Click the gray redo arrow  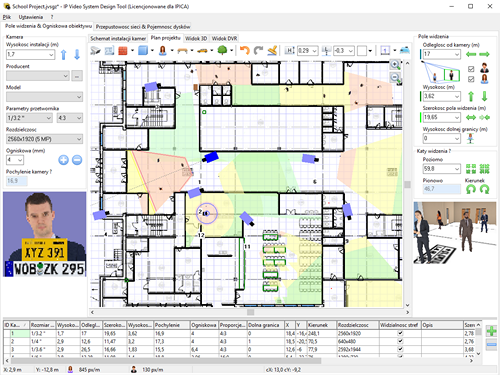258,50
